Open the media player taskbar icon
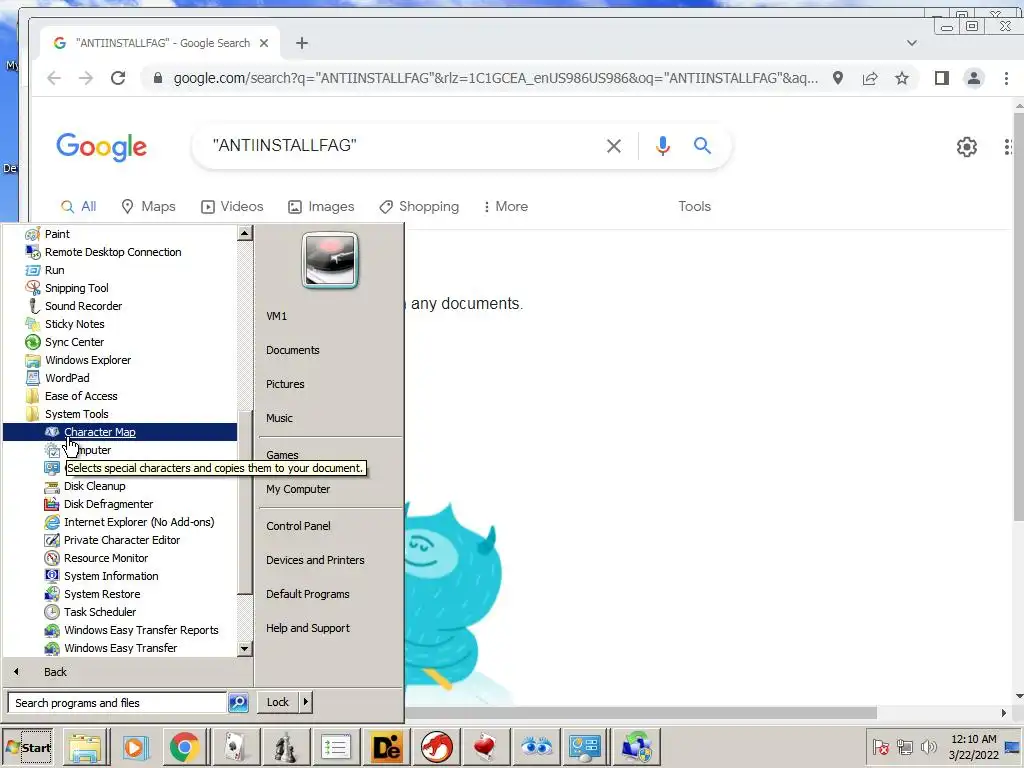This screenshot has width=1024, height=768. point(135,747)
